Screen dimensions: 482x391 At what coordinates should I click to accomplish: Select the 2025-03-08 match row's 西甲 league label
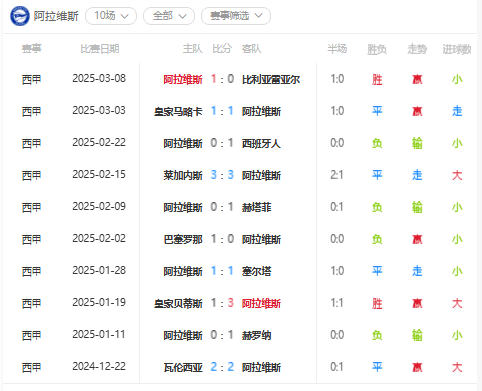(31, 79)
